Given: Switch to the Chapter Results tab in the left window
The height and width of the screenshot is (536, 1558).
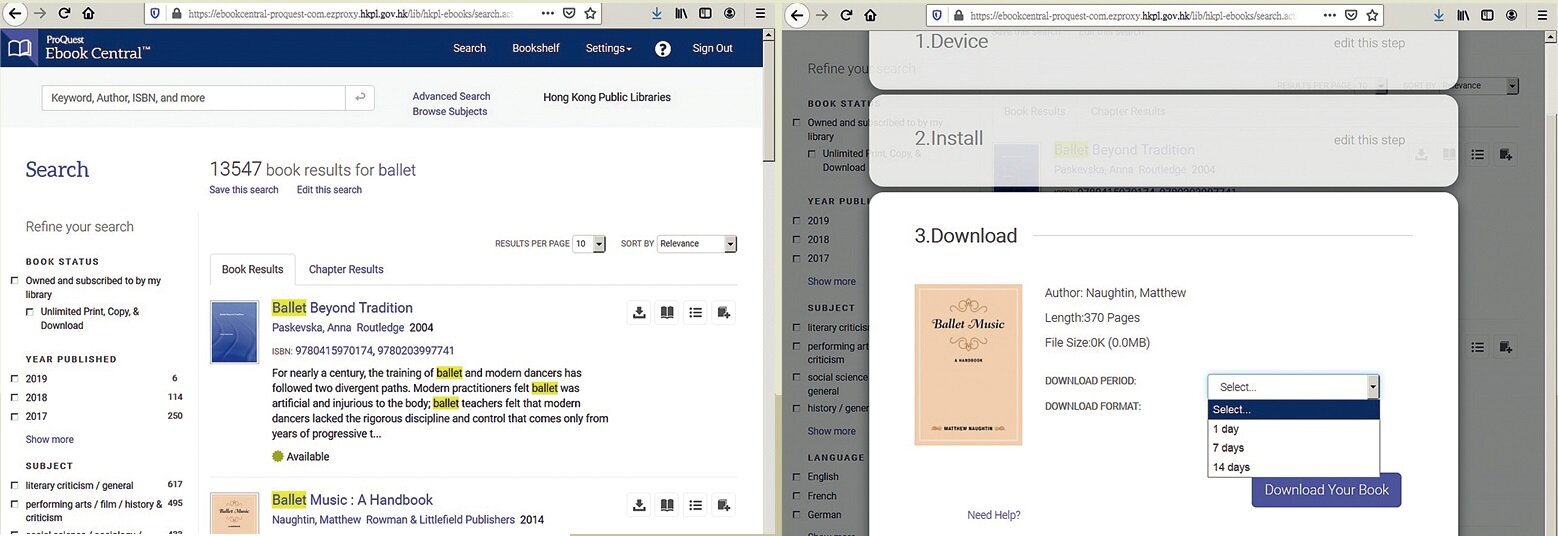Looking at the screenshot, I should tap(346, 269).
